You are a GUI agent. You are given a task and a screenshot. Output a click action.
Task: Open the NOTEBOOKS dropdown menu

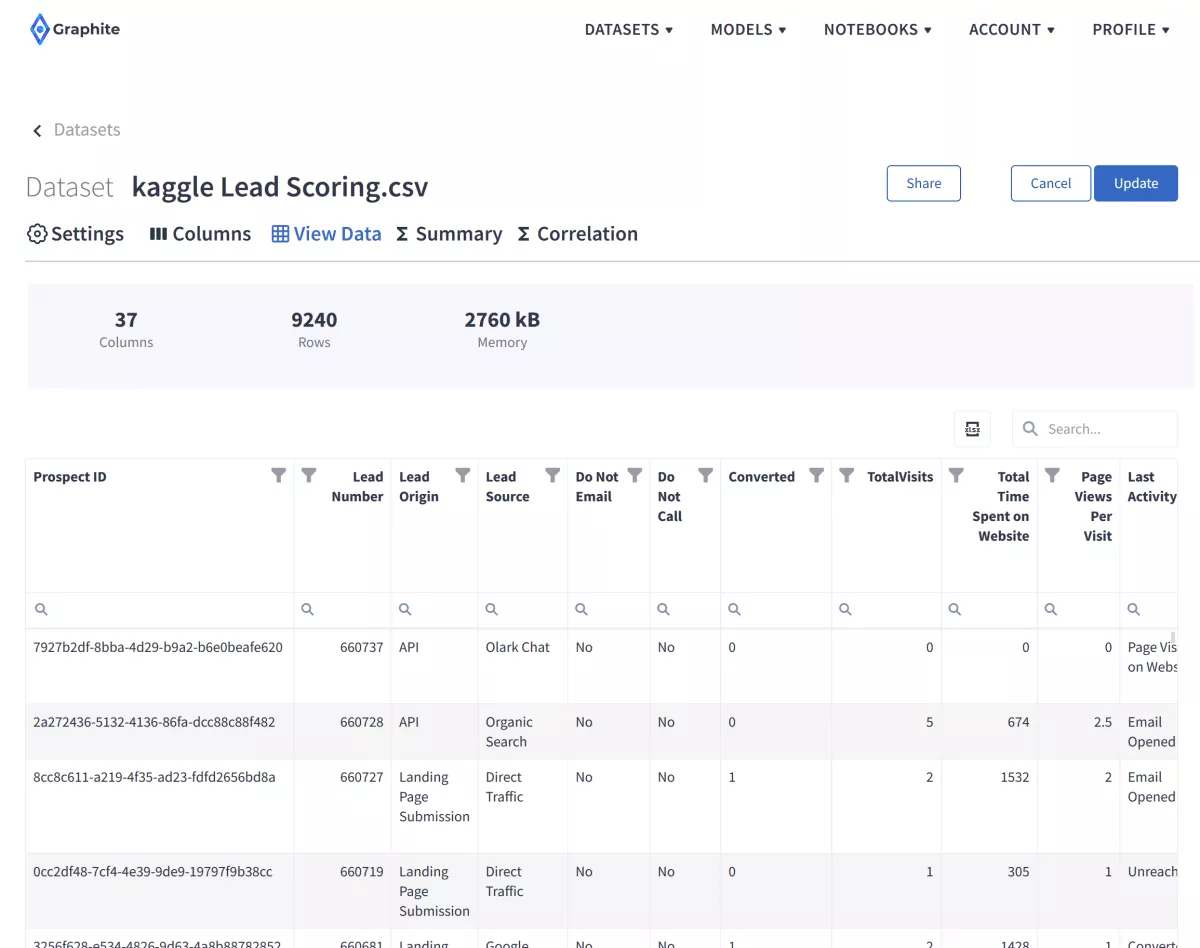tap(877, 30)
